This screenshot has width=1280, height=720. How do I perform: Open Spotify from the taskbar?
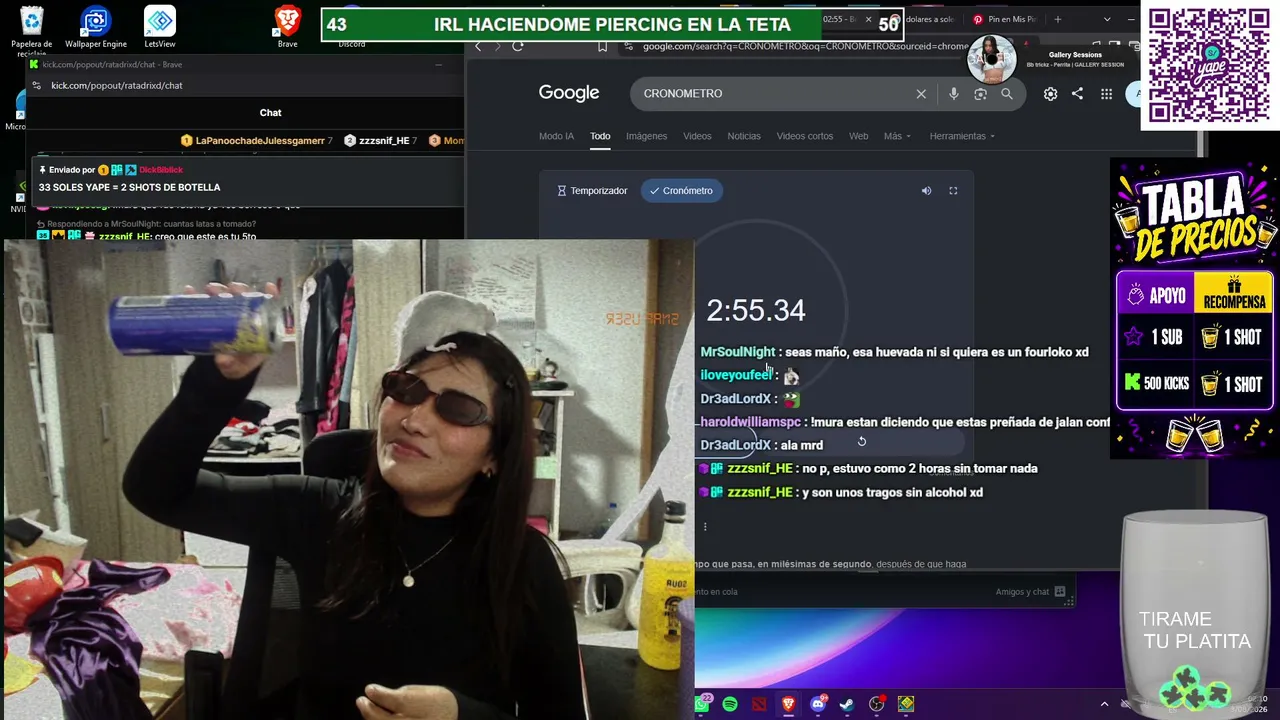tap(730, 704)
